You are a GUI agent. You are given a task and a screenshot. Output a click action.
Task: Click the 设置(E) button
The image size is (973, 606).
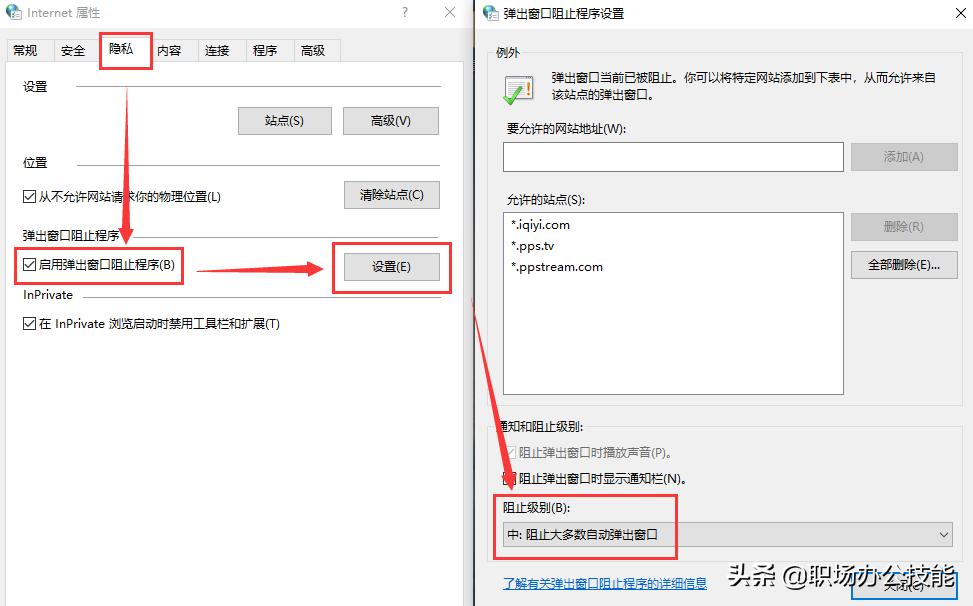point(390,267)
